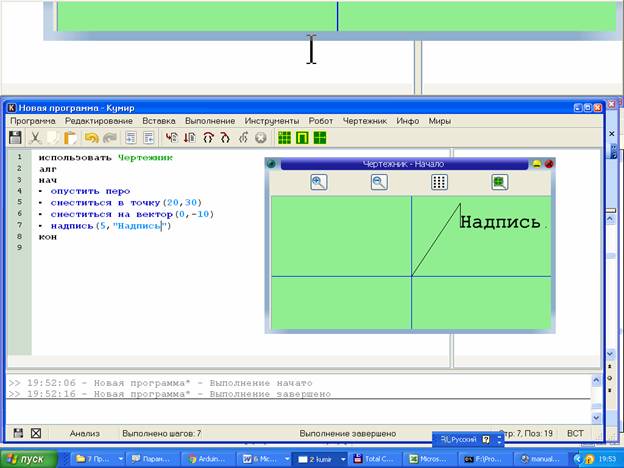Undo last edit with yellow arrow icon

click(x=92, y=138)
